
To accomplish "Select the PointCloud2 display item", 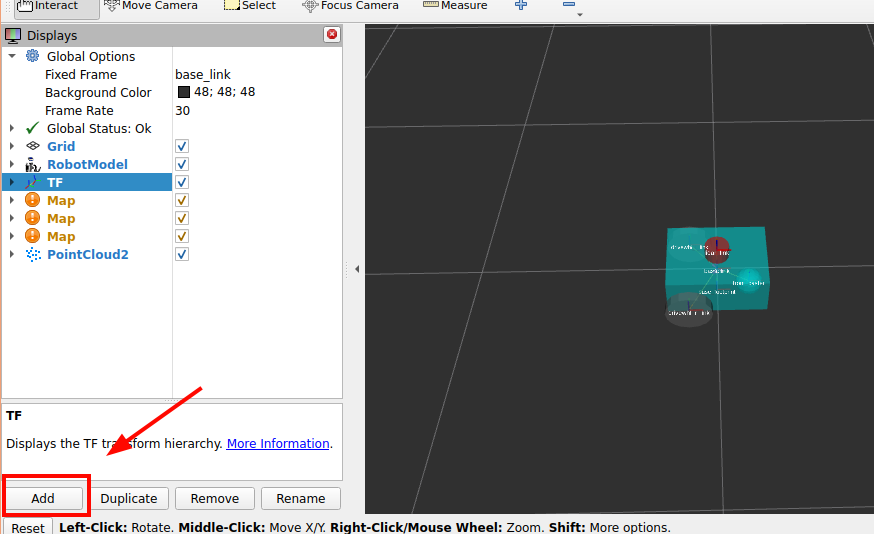I will click(87, 254).
